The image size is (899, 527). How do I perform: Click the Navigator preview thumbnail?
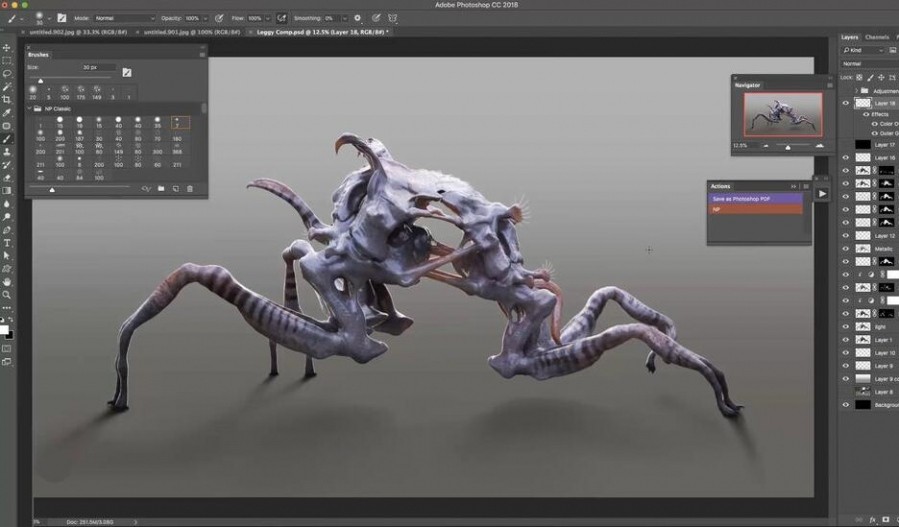pos(783,115)
